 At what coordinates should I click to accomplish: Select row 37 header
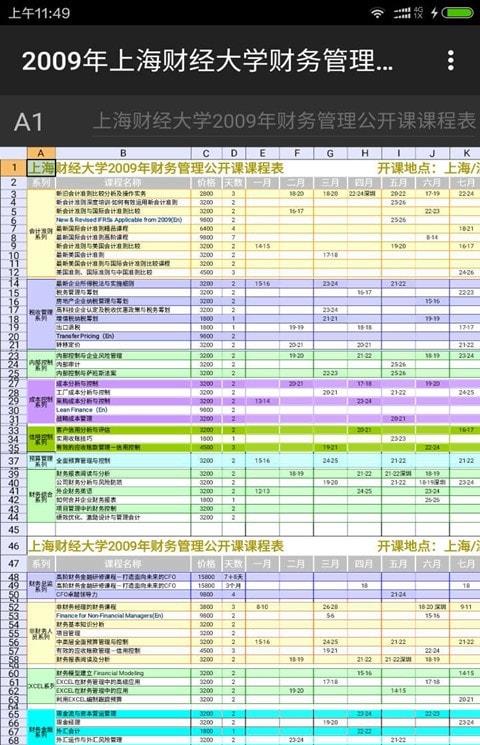pyautogui.click(x=14, y=461)
